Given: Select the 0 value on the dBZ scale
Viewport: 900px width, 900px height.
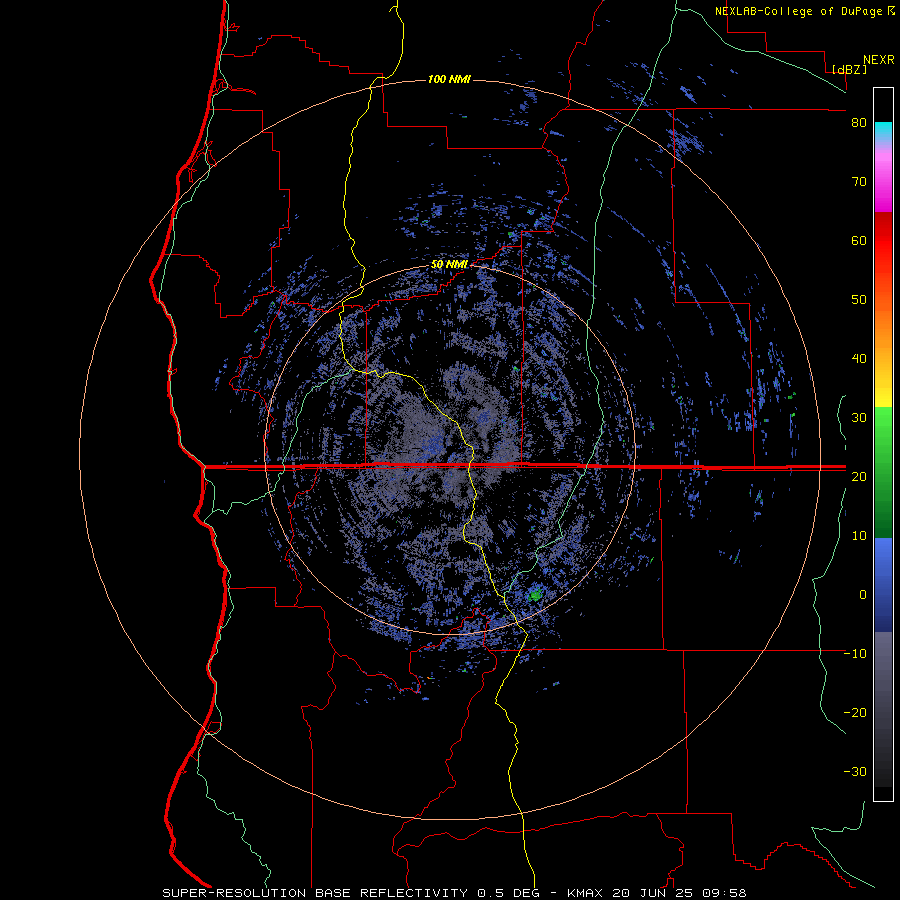Looking at the screenshot, I should tap(863, 595).
